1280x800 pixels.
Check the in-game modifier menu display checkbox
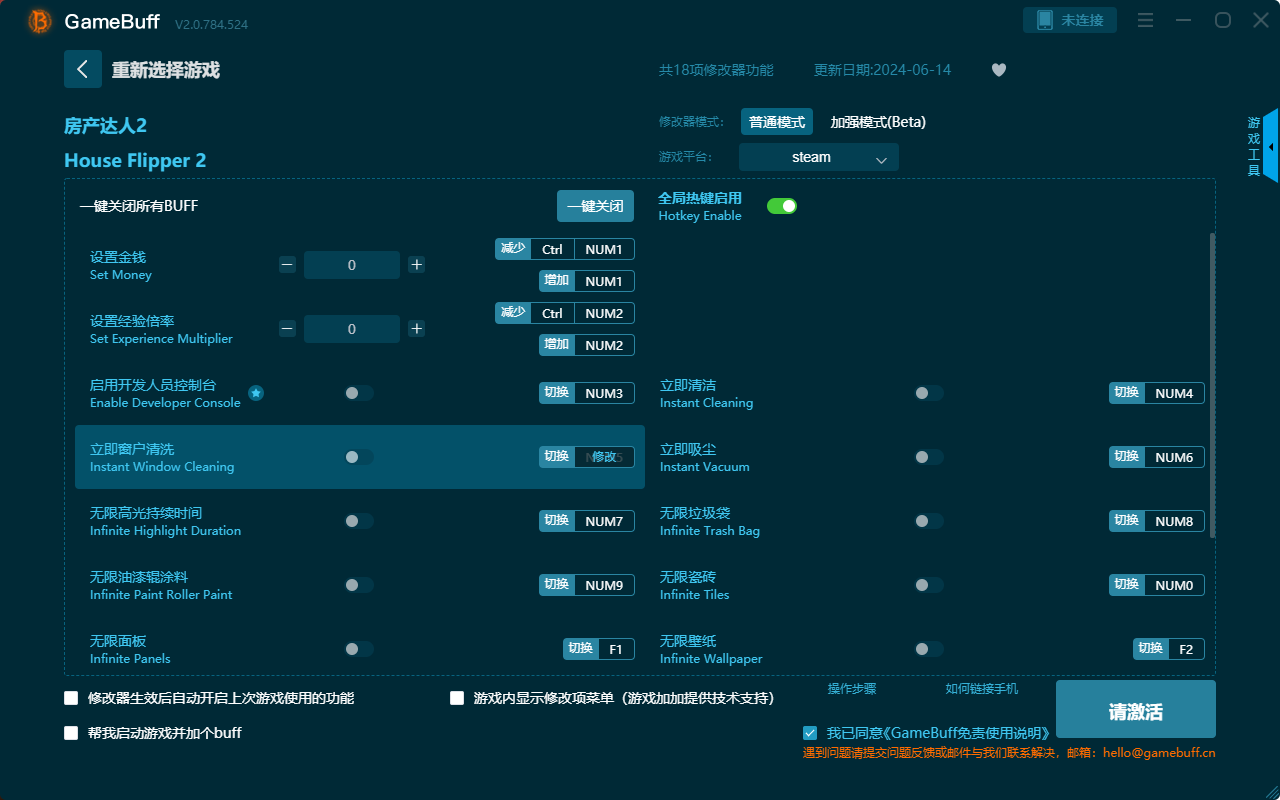457,698
